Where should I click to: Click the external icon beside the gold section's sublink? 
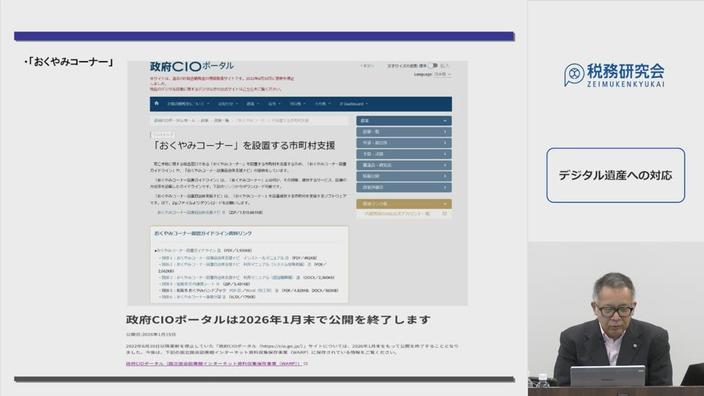tap(444, 214)
